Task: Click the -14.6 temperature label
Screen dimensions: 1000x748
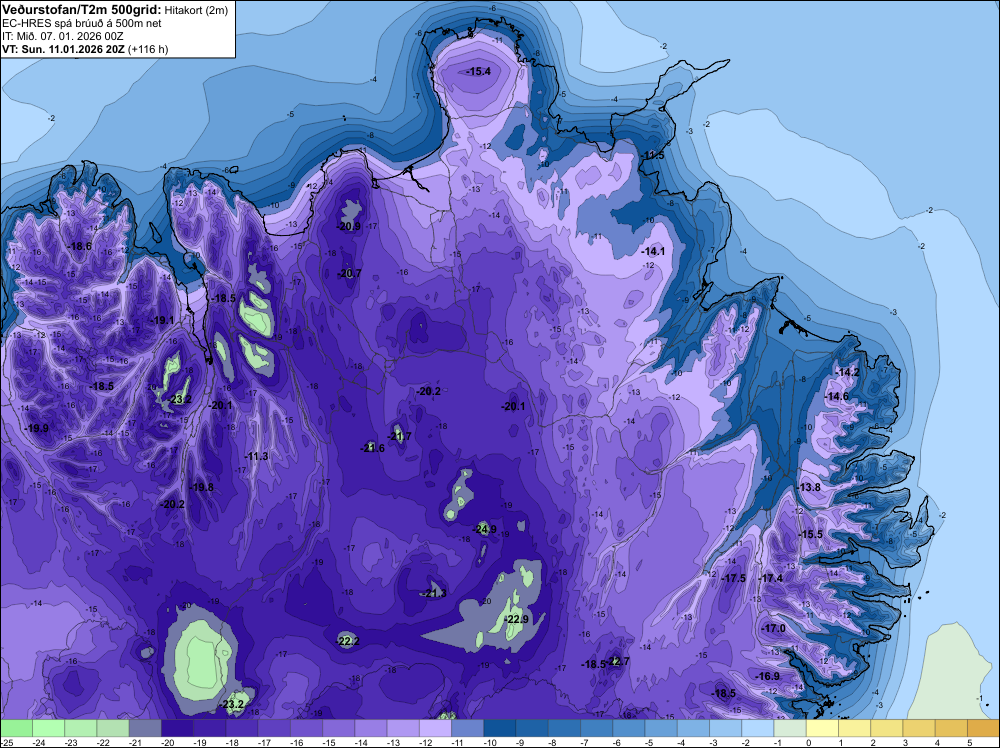Action: (x=837, y=397)
